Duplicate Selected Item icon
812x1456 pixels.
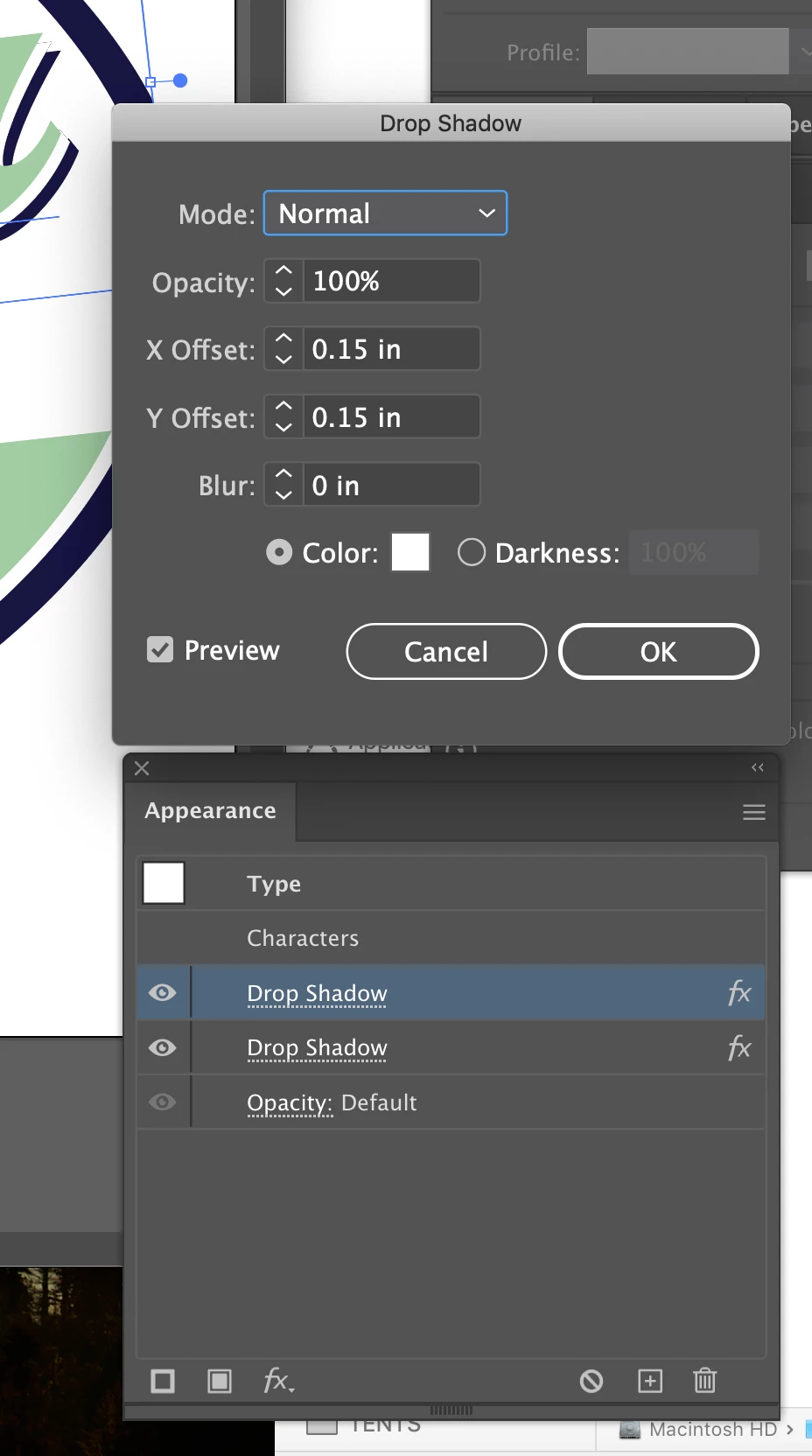650,1381
